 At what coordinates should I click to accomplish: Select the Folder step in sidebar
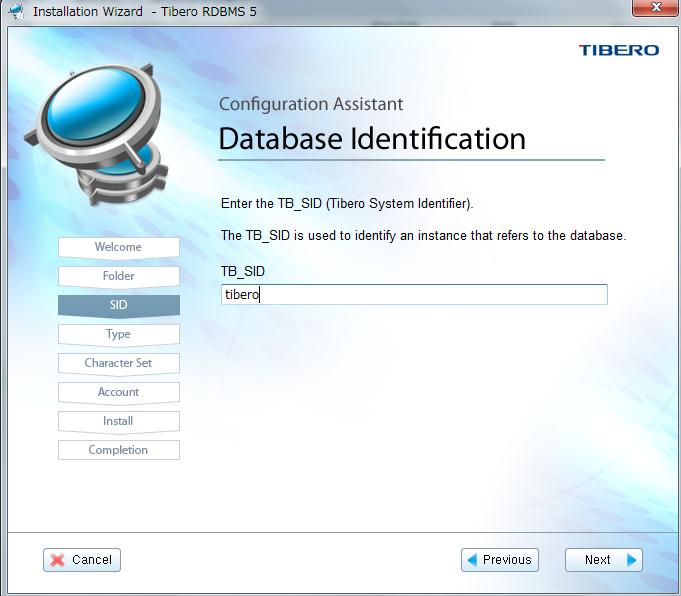click(x=119, y=276)
